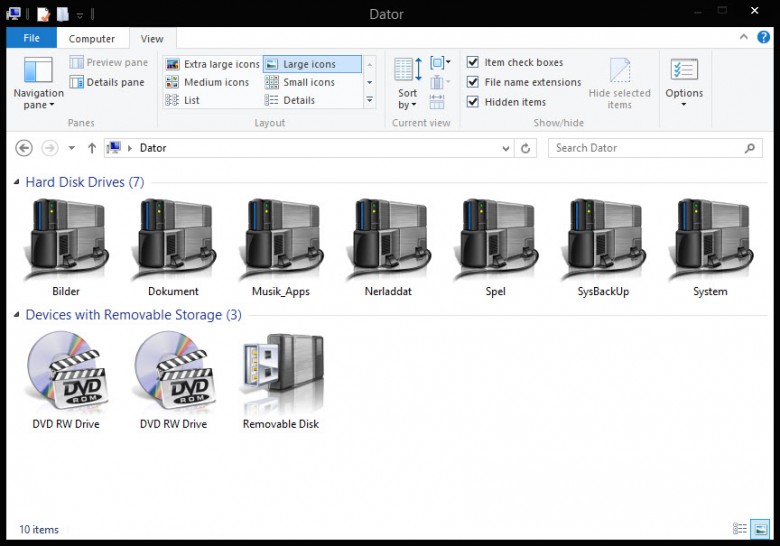Switch to Medium icons layout
Viewport: 780px width, 546px height.
pyautogui.click(x=207, y=82)
